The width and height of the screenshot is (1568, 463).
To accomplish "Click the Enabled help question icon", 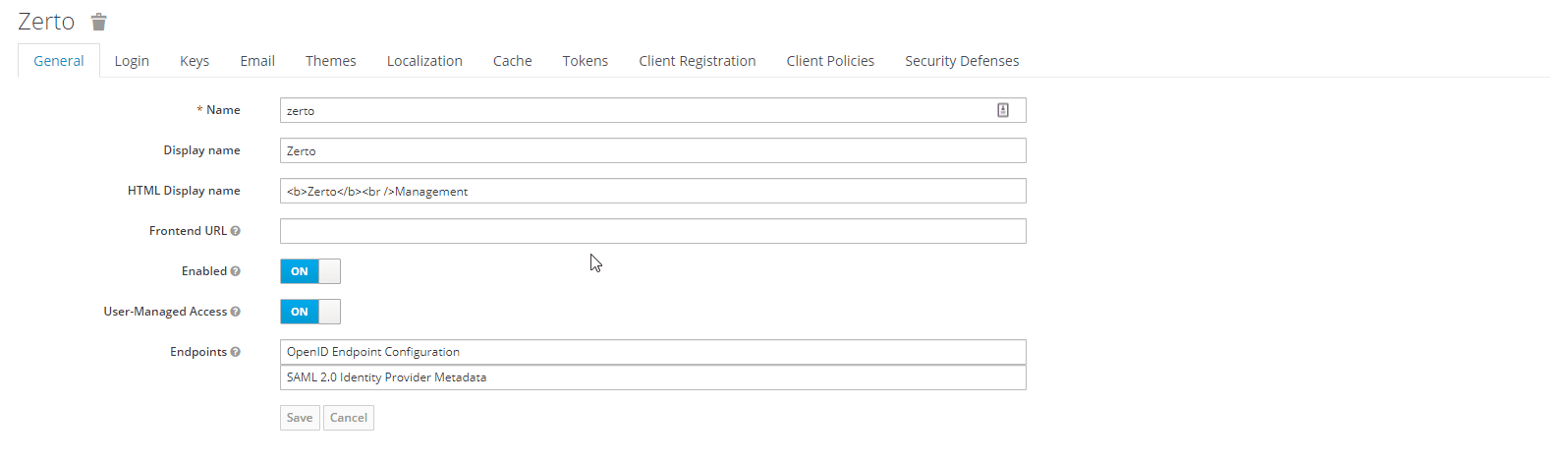I will click(235, 271).
